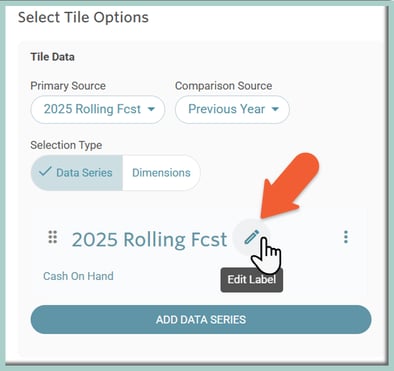This screenshot has height=371, width=394.
Task: Click the Edit Label tooltip
Action: [252, 279]
